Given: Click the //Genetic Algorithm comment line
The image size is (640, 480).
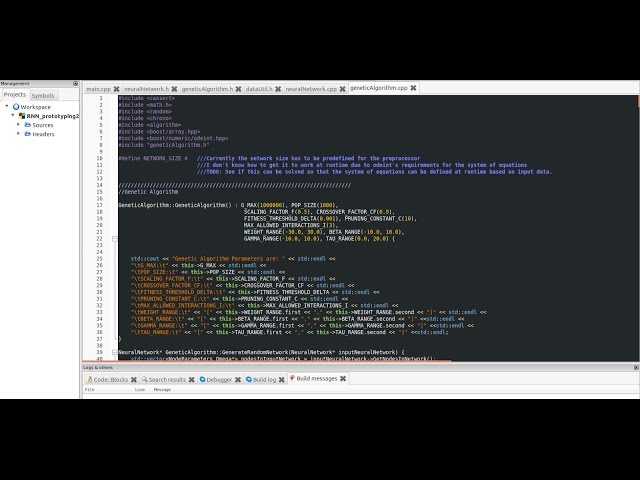Looking at the screenshot, I should click(148, 192).
